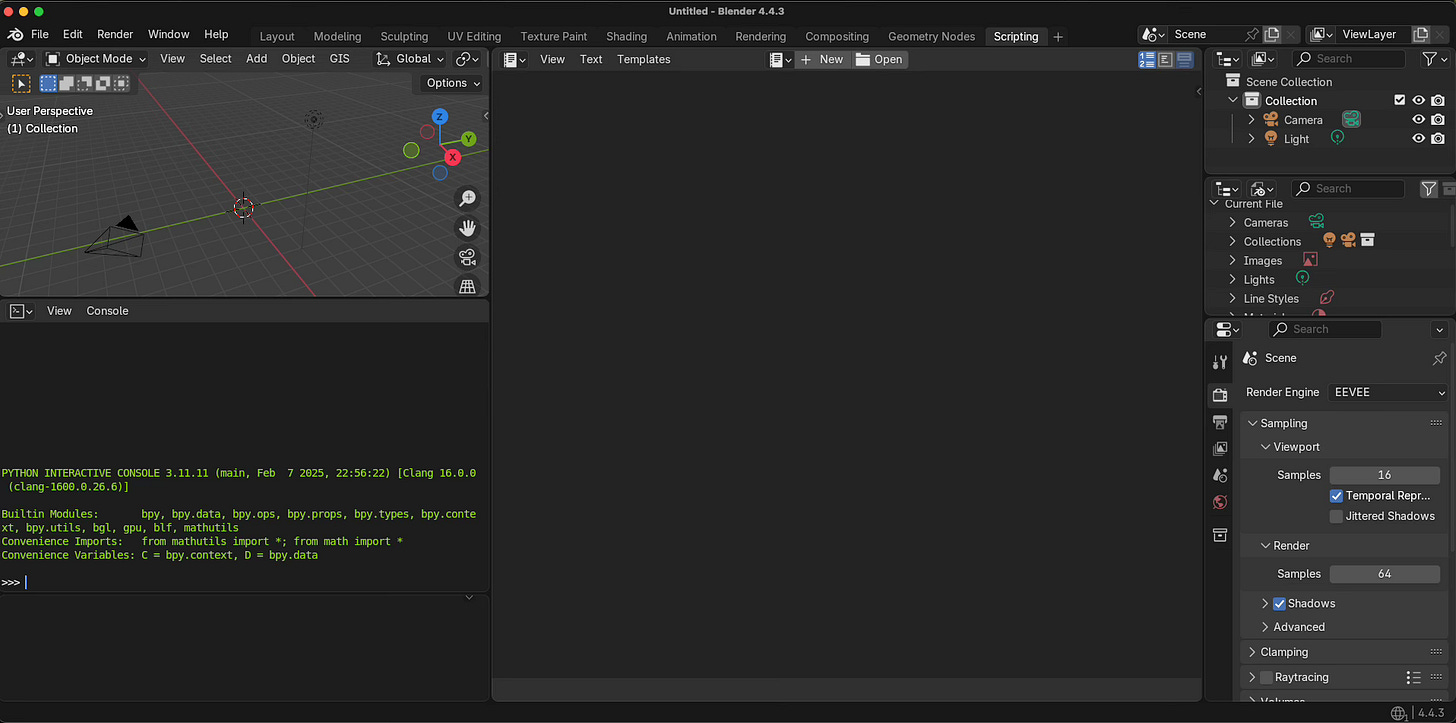Open the viewport Options dropdown
Image resolution: width=1456 pixels, height=723 pixels.
tap(452, 83)
